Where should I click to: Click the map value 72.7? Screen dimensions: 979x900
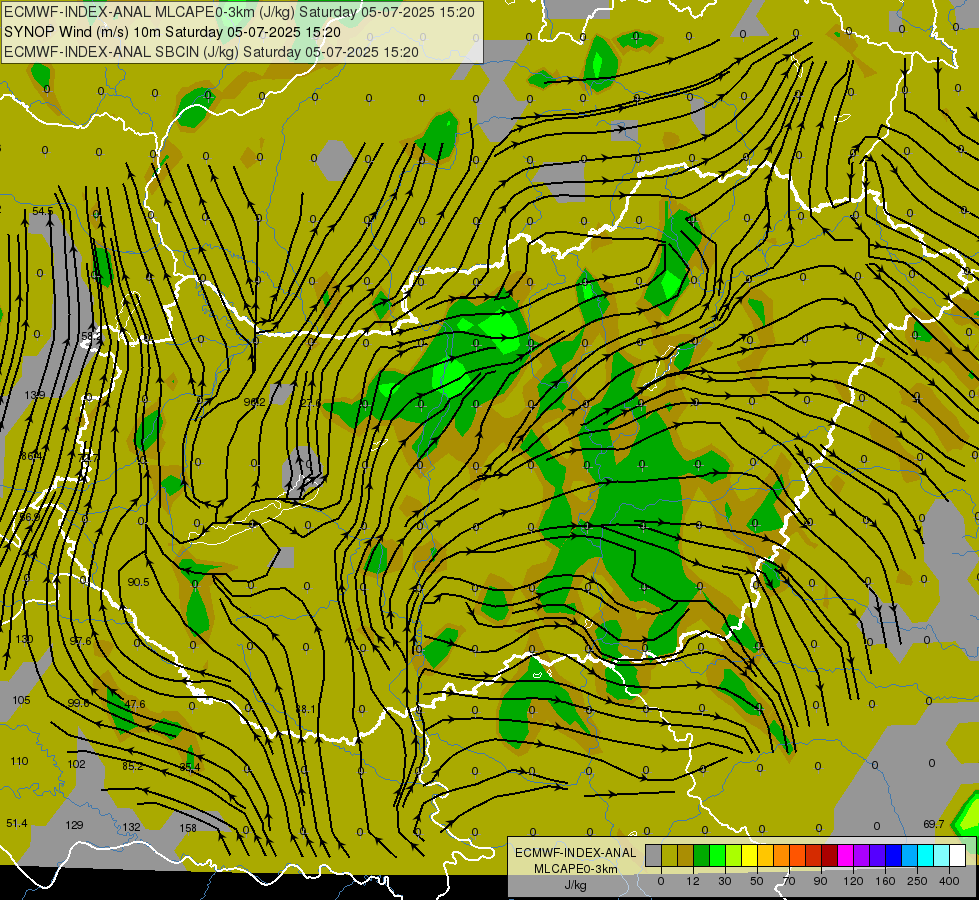[x=88, y=458]
